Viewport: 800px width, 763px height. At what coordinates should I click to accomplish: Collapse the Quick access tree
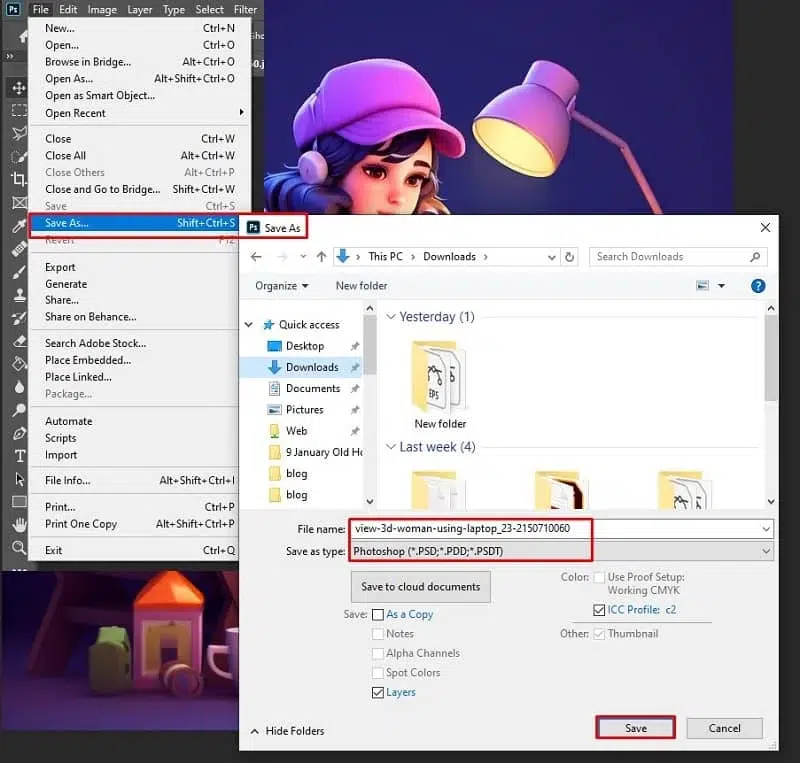tap(249, 325)
